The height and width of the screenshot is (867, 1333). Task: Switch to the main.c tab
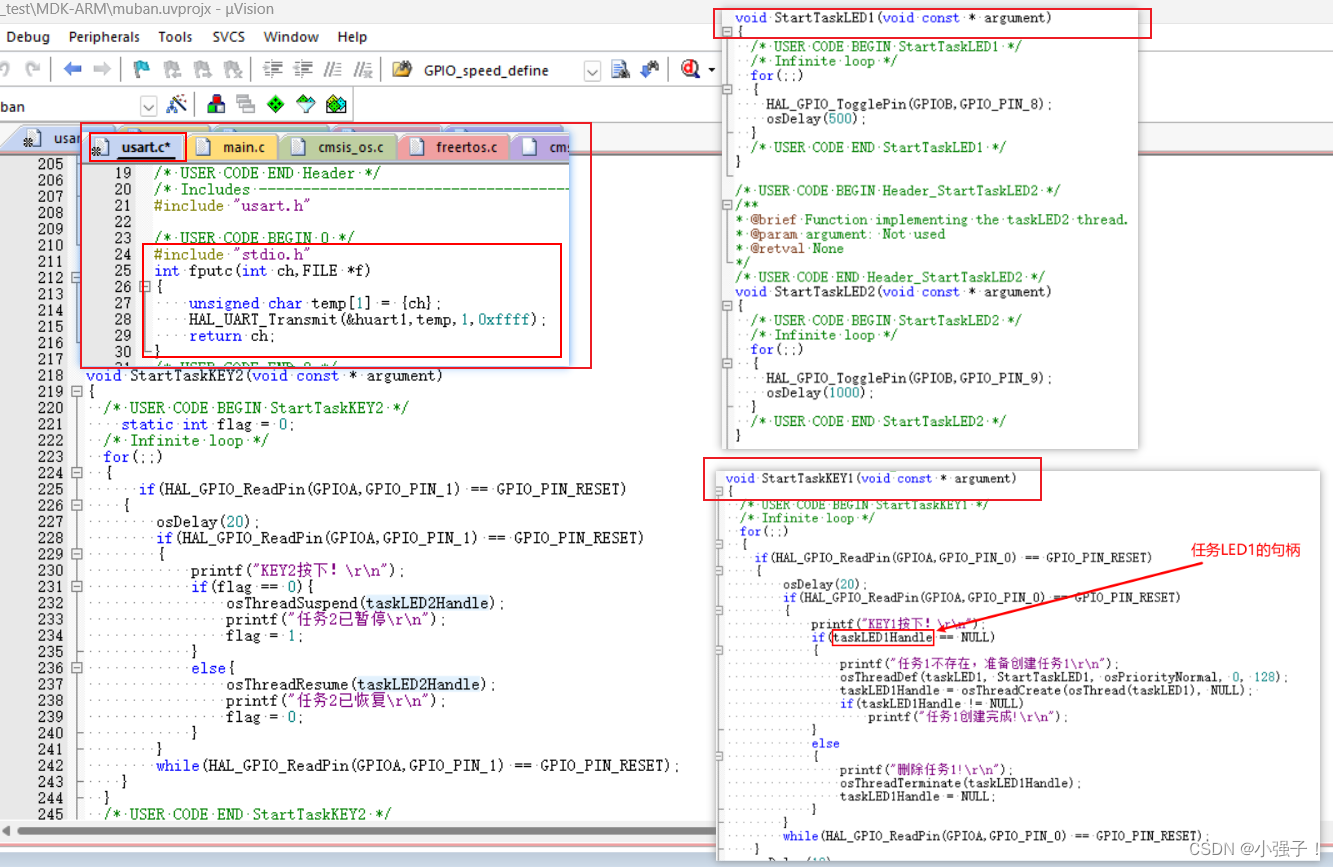[233, 147]
